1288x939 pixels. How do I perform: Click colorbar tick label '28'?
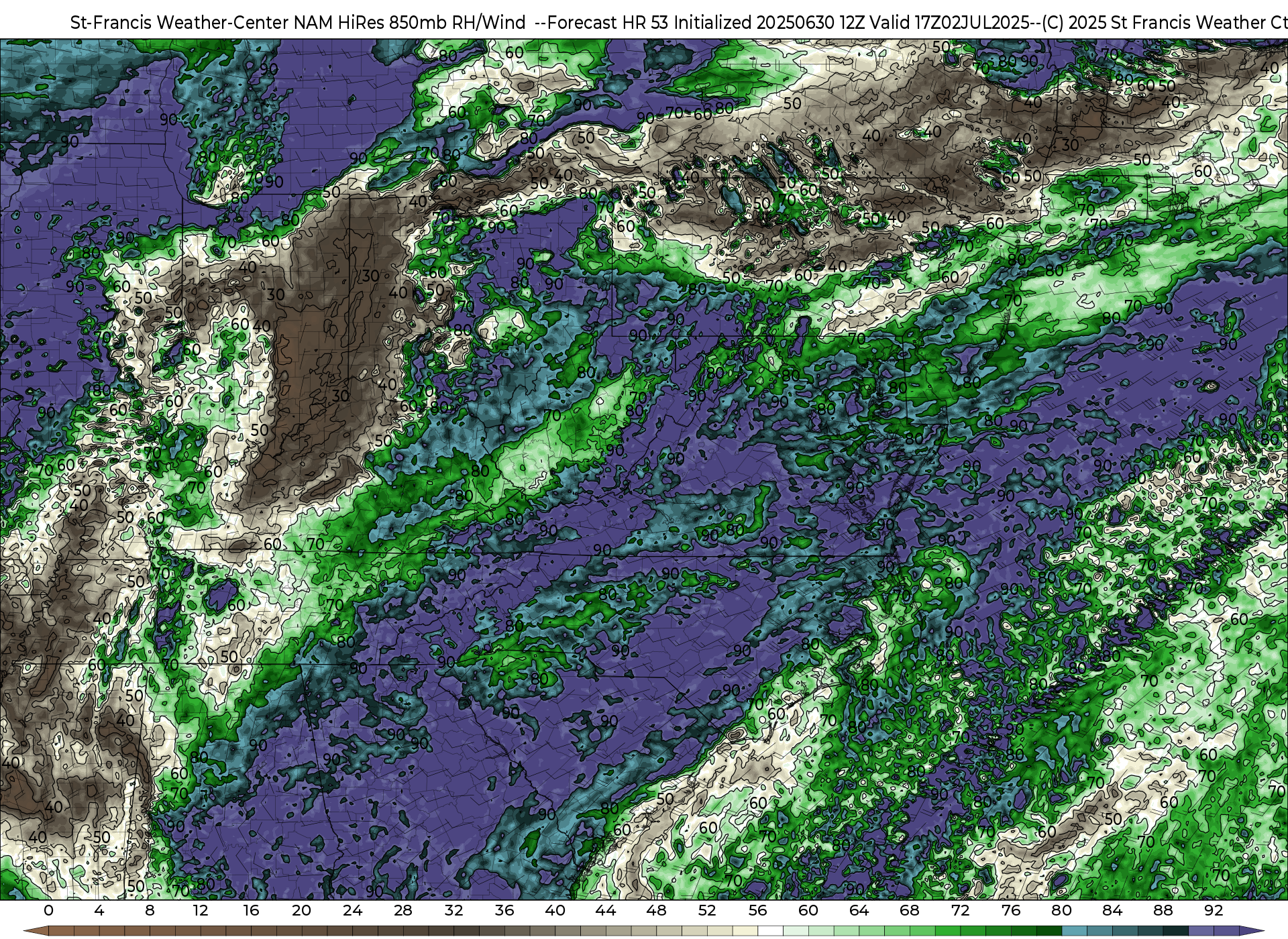[x=403, y=910]
